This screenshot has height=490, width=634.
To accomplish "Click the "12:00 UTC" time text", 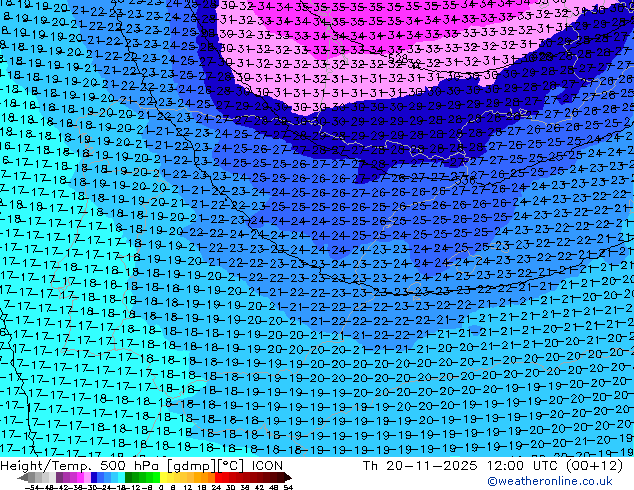I will click(x=524, y=466).
